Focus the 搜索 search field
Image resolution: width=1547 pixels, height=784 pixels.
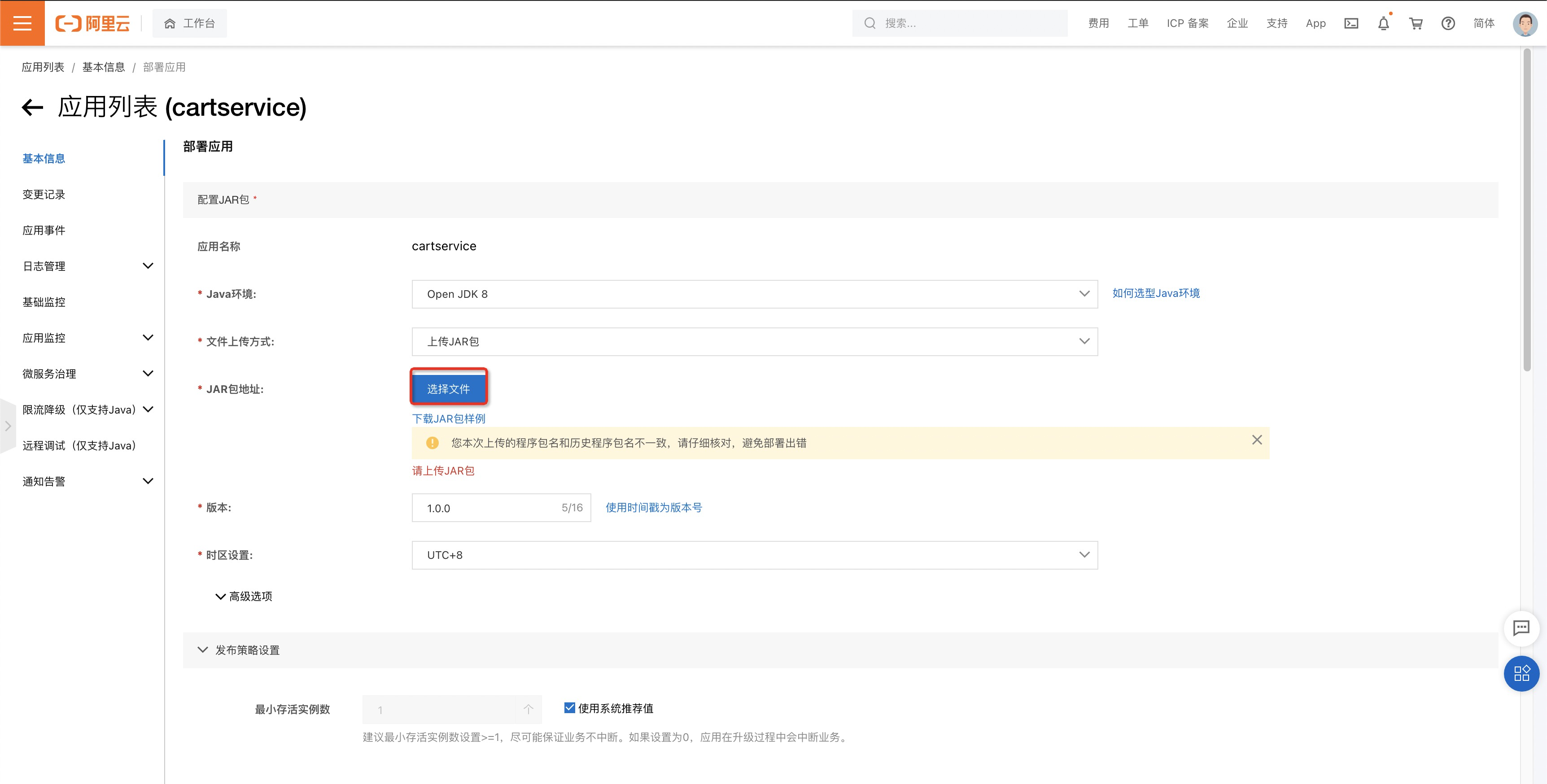(x=960, y=23)
